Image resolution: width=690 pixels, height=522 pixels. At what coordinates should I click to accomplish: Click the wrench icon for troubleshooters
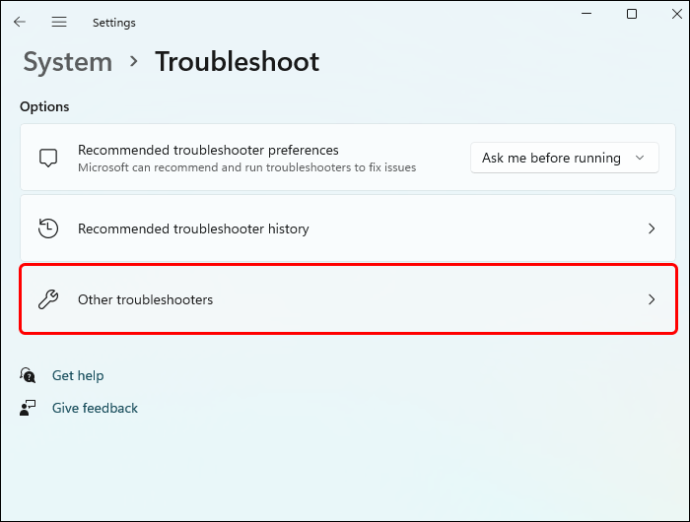pos(48,299)
